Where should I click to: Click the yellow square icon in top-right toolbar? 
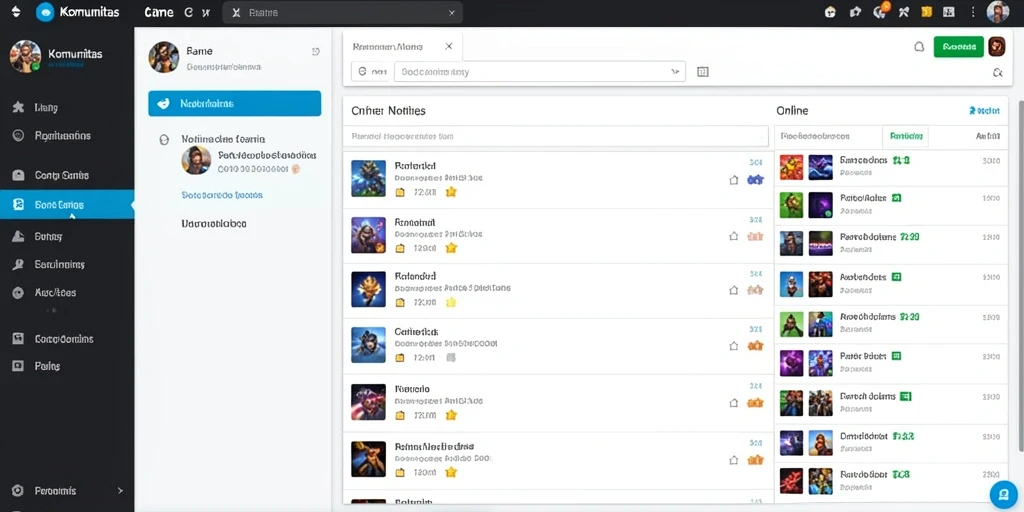click(x=926, y=12)
